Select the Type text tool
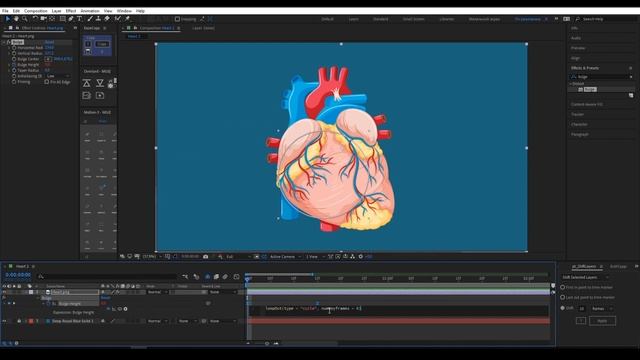640x360 pixels. 80,19
